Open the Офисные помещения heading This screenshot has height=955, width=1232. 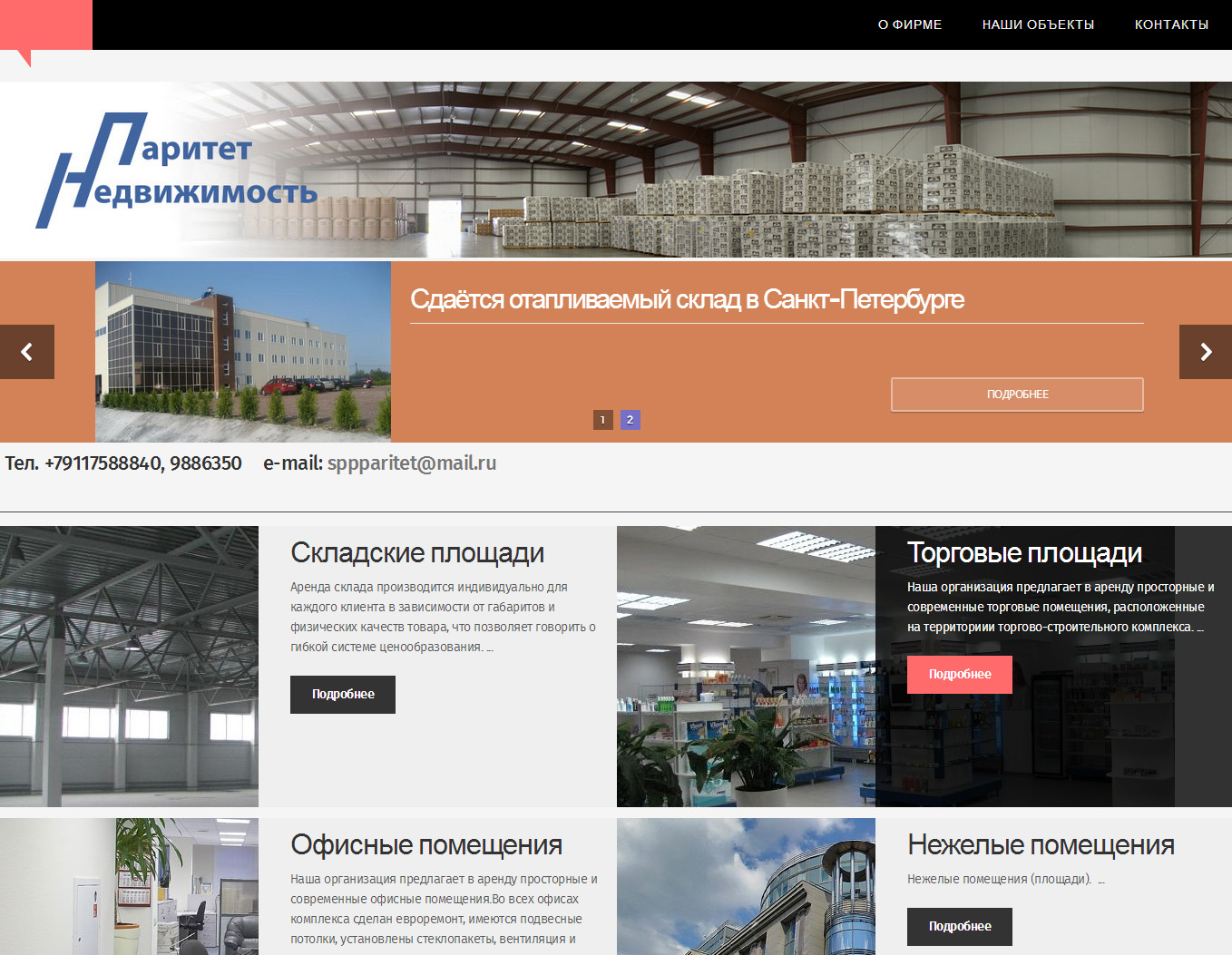tap(426, 845)
